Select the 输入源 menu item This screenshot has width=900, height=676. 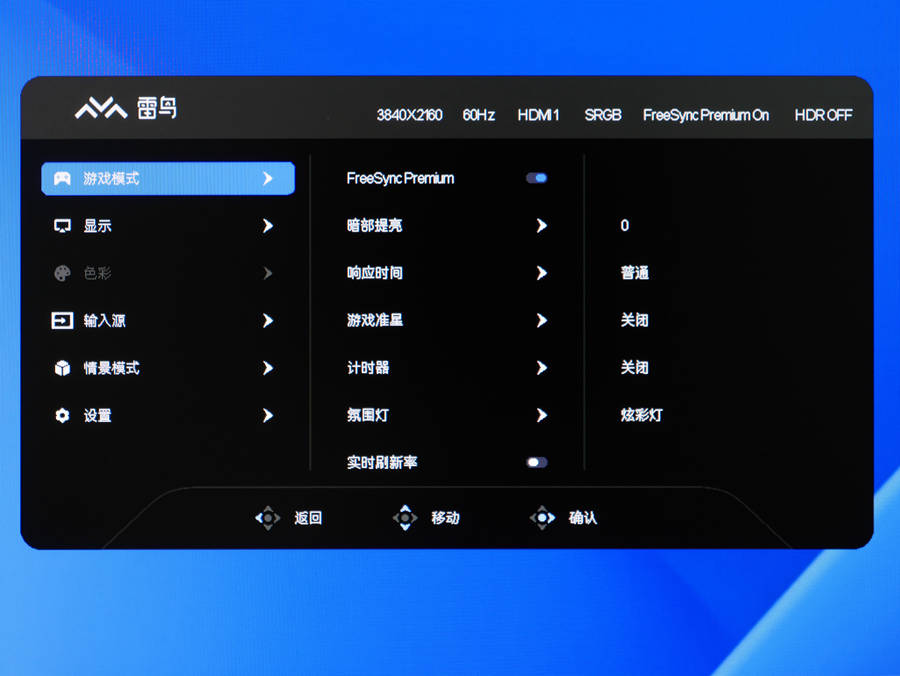pos(104,321)
